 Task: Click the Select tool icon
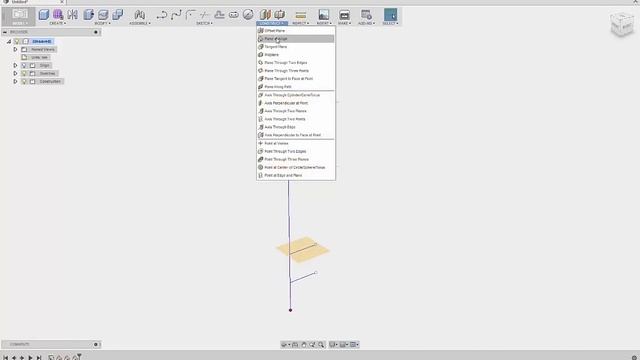(390, 15)
